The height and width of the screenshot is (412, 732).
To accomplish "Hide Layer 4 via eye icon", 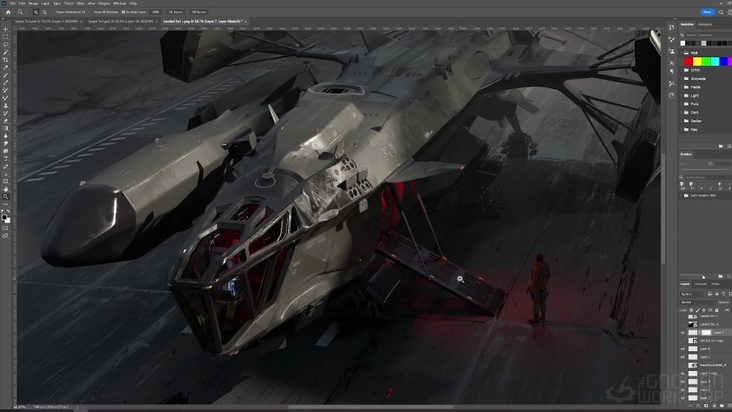I will click(683, 382).
